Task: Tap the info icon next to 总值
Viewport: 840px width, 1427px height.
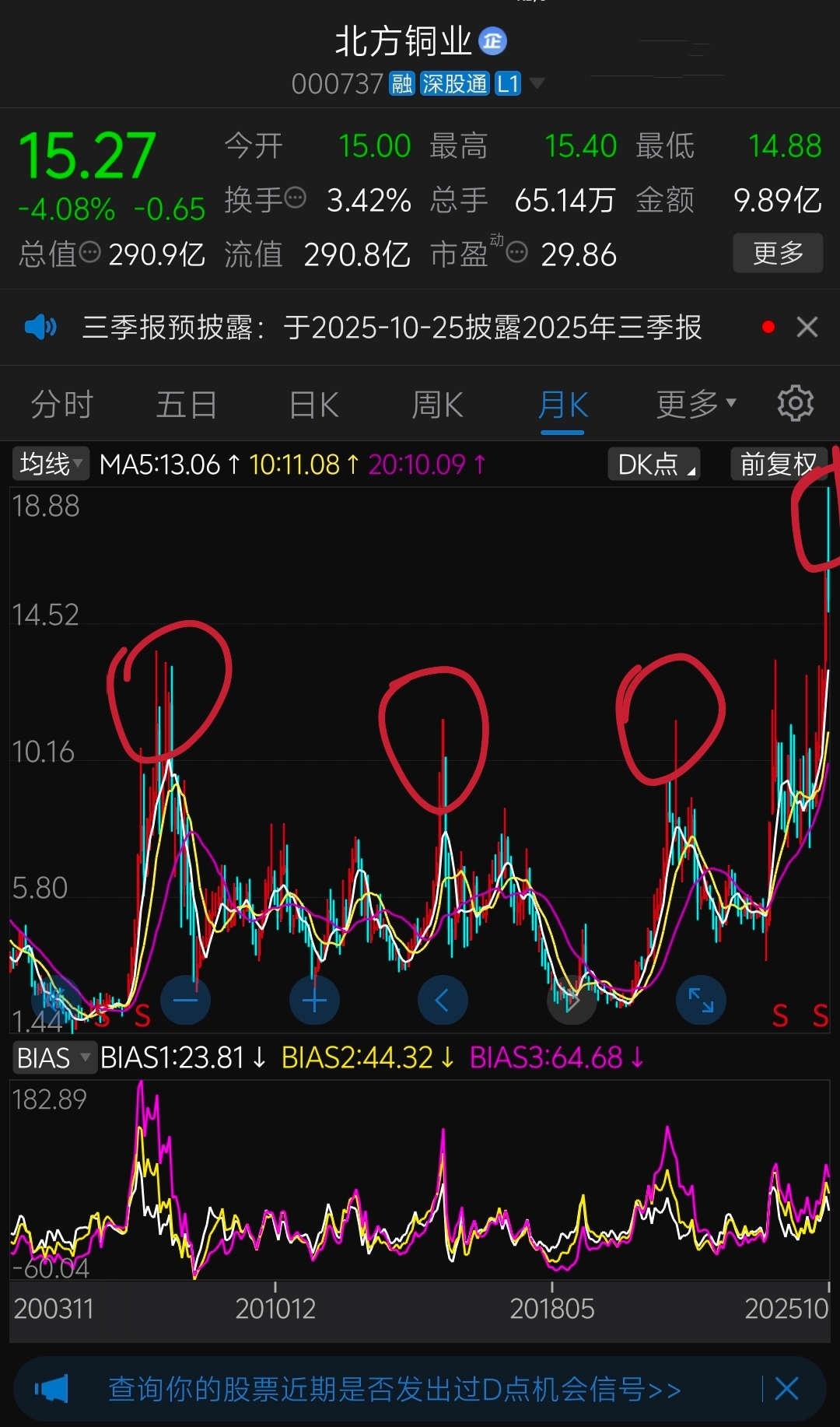Action: pos(90,252)
